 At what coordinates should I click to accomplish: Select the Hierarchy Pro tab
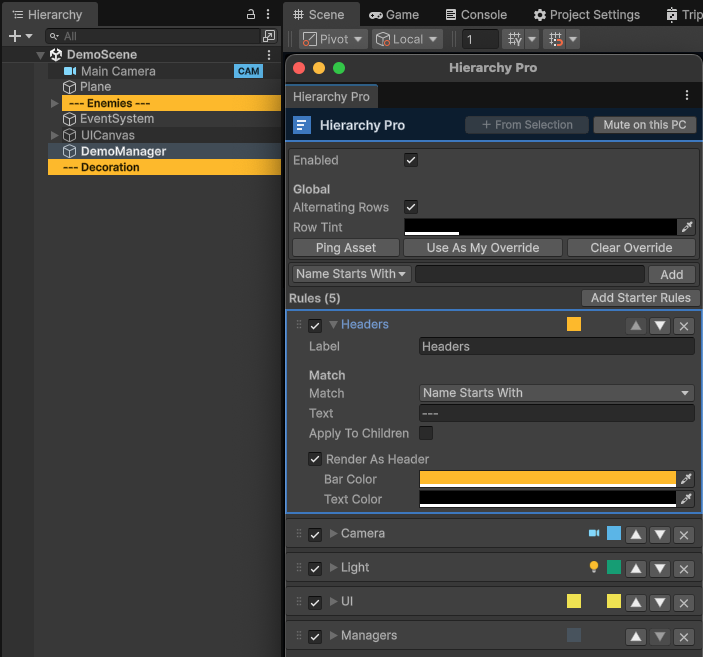click(x=331, y=96)
